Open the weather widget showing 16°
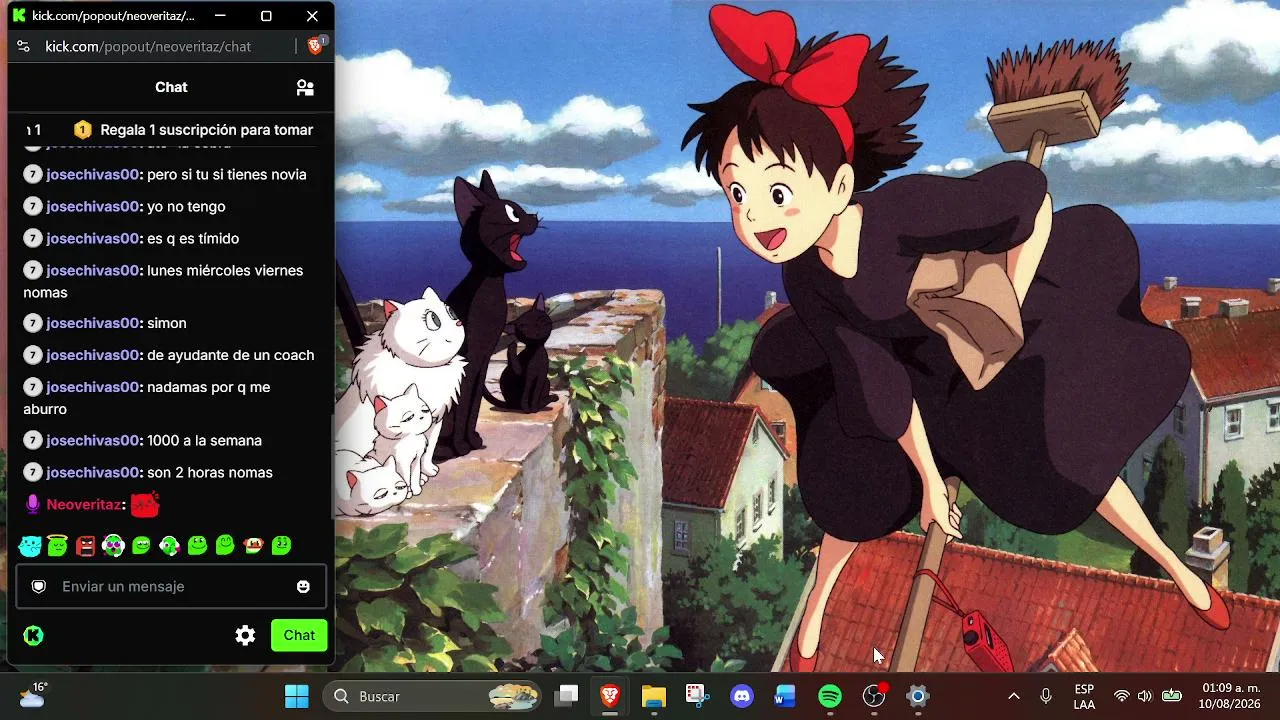1280x720 pixels. pyautogui.click(x=33, y=695)
